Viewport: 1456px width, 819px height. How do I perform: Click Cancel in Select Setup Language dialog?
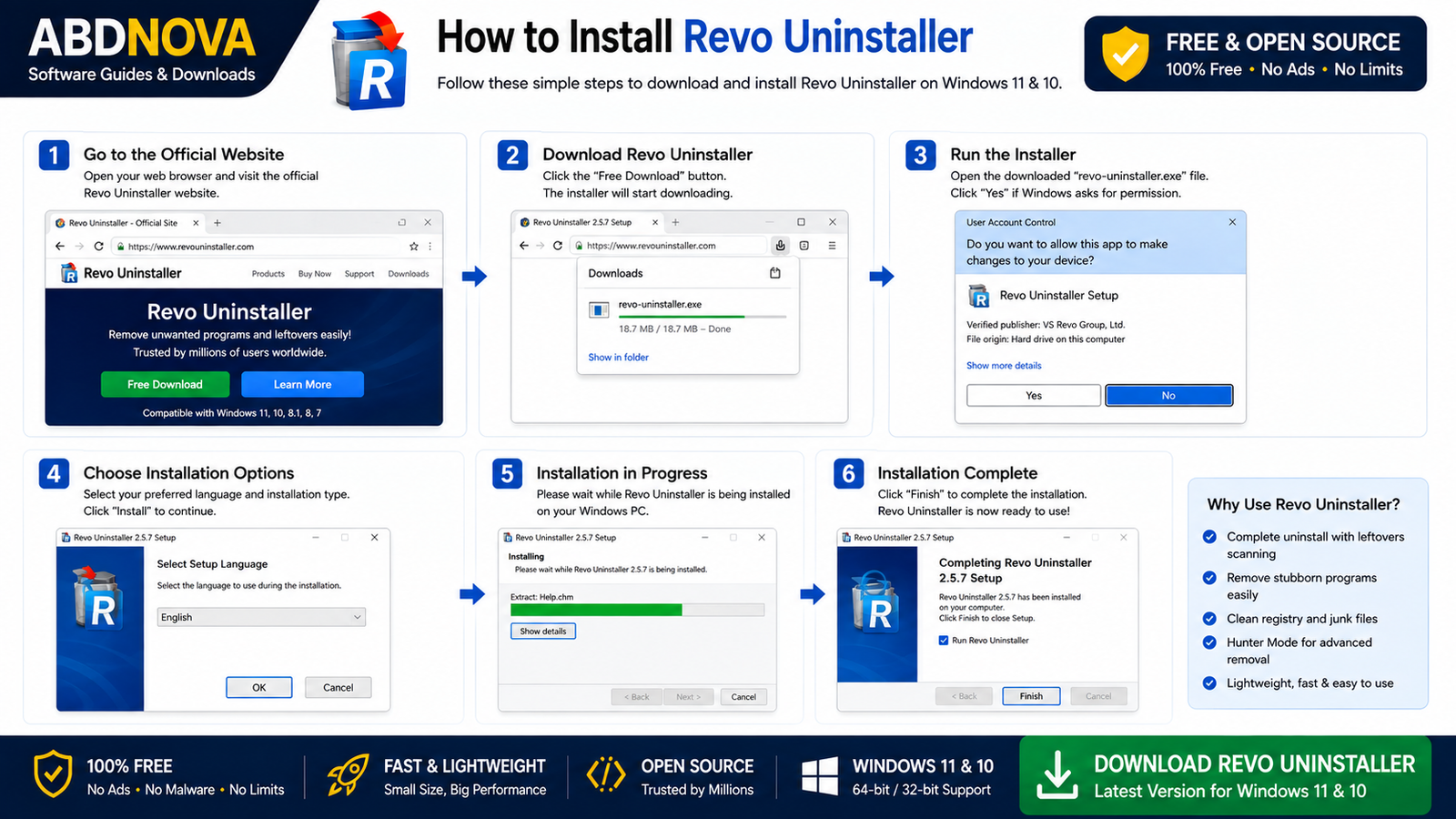(x=339, y=688)
